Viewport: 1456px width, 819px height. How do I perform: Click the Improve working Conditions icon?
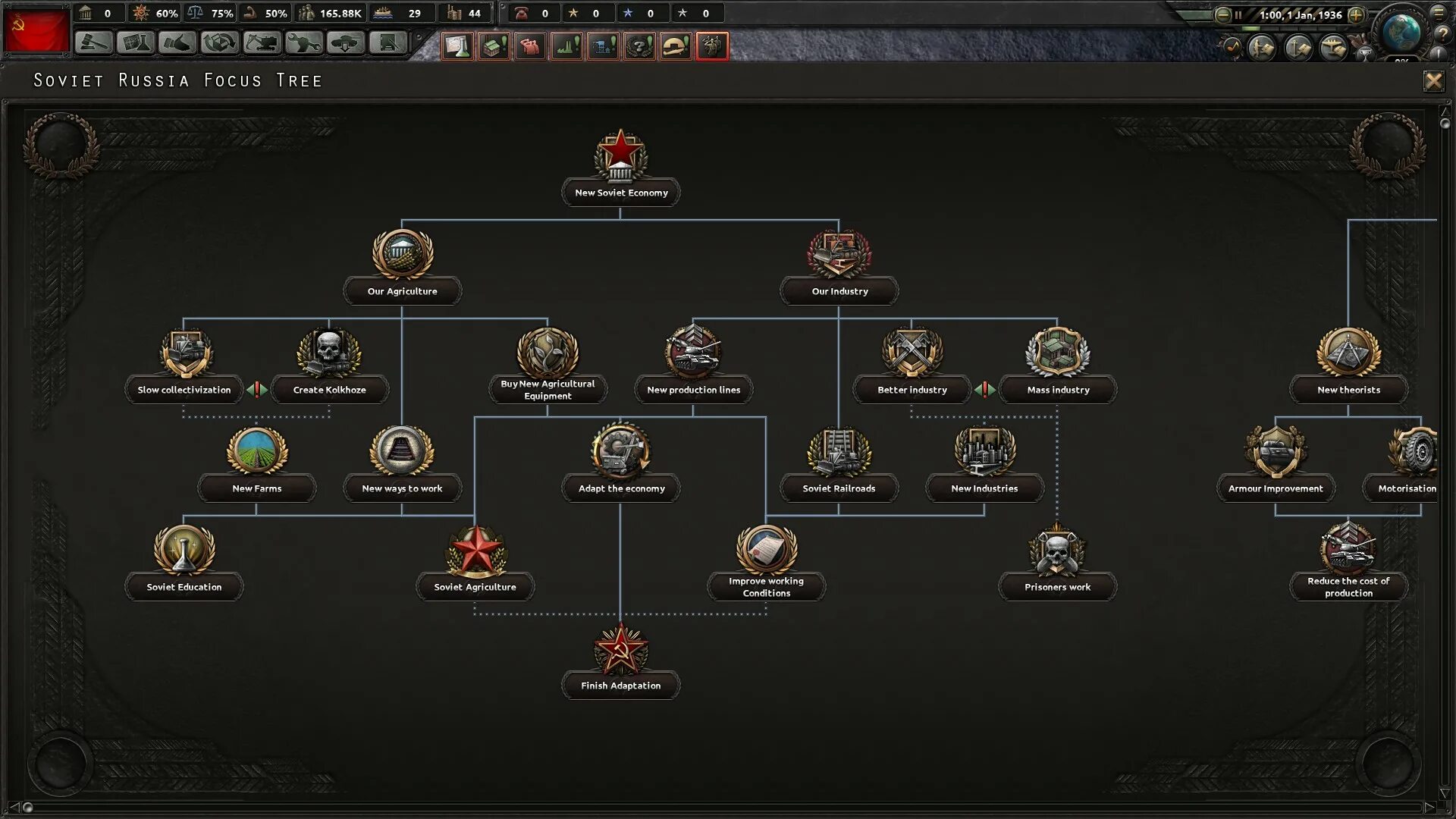point(766,549)
